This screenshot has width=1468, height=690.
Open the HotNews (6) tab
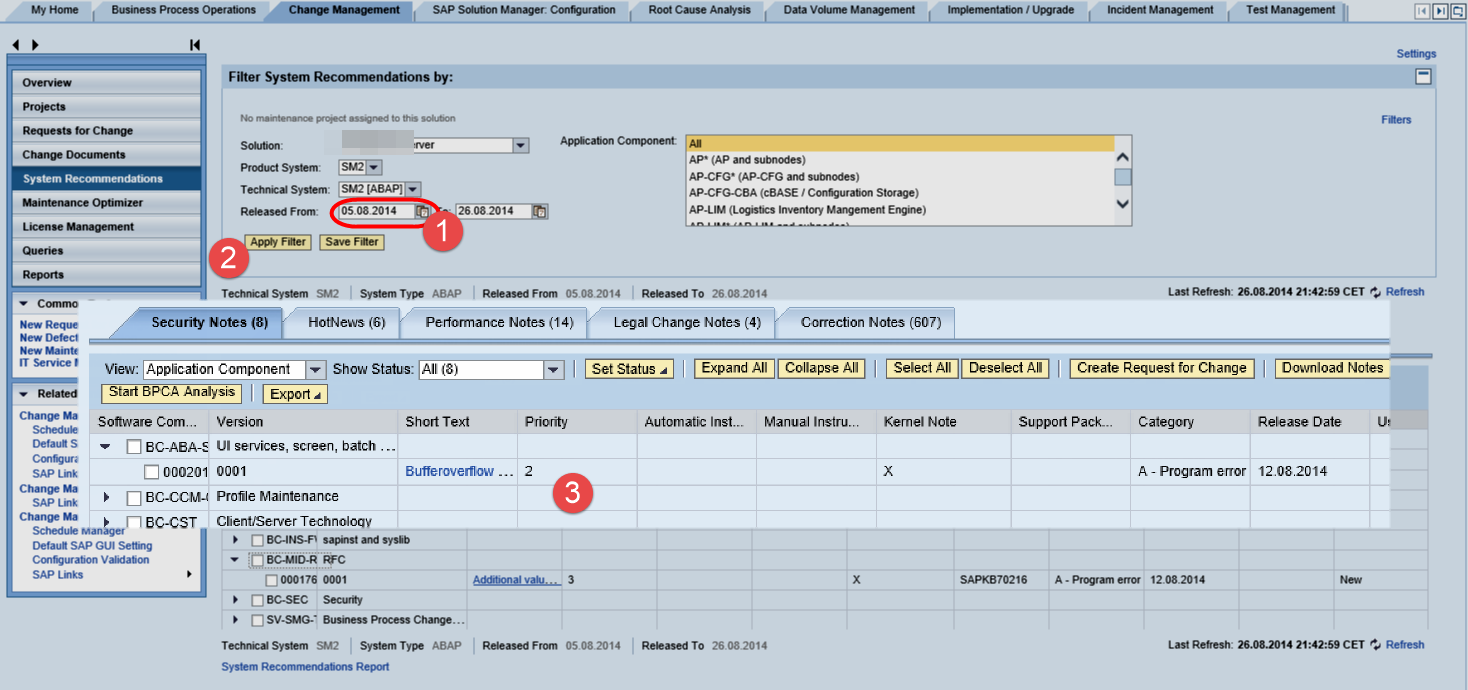click(x=346, y=322)
